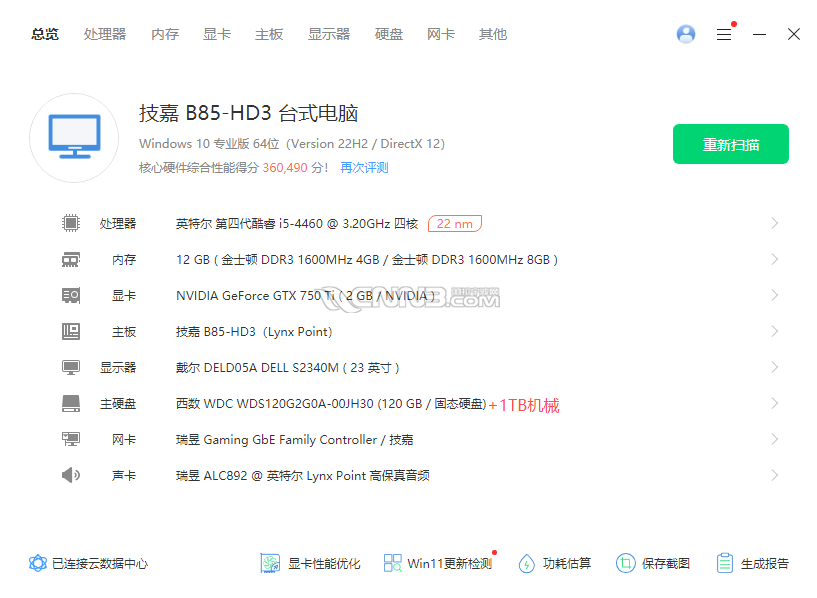Viewport: 817px width, 598px height.
Task: Click the large blue desktop computer icon
Action: (x=74, y=137)
